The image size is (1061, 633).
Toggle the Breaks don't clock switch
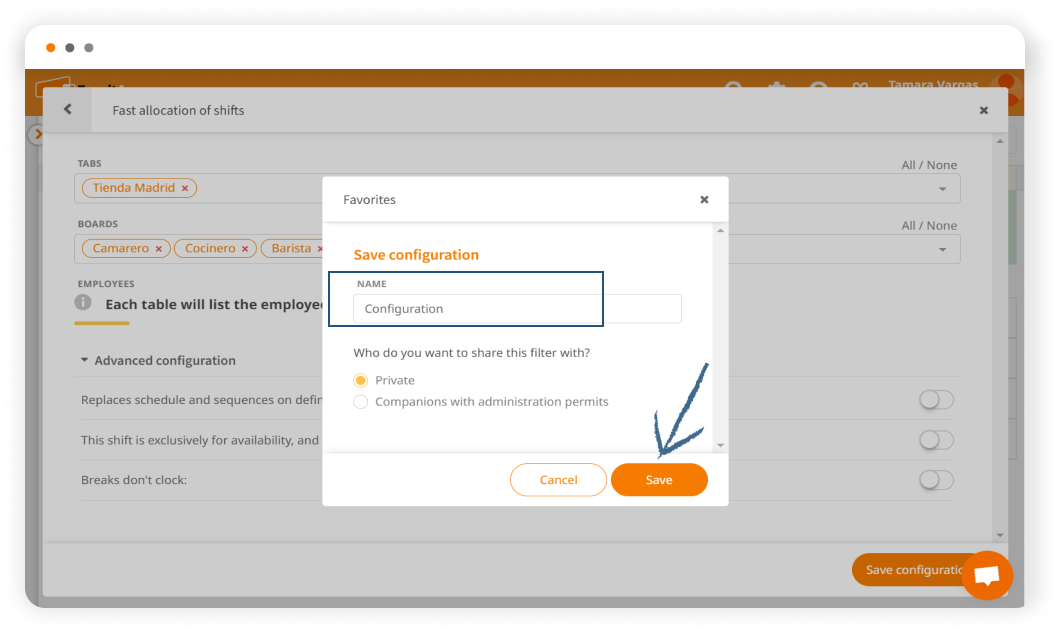point(936,480)
